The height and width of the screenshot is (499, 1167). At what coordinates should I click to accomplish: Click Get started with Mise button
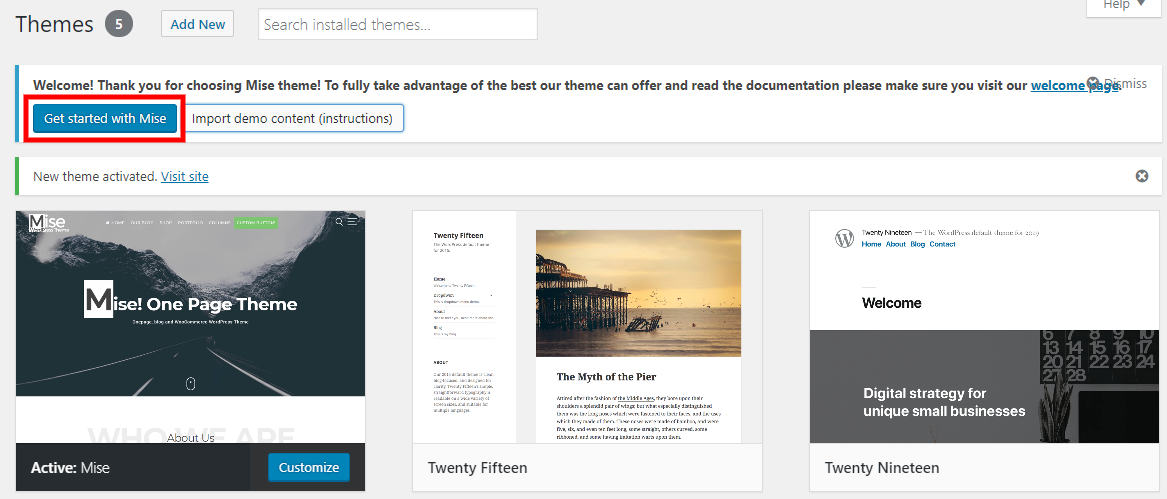click(105, 118)
